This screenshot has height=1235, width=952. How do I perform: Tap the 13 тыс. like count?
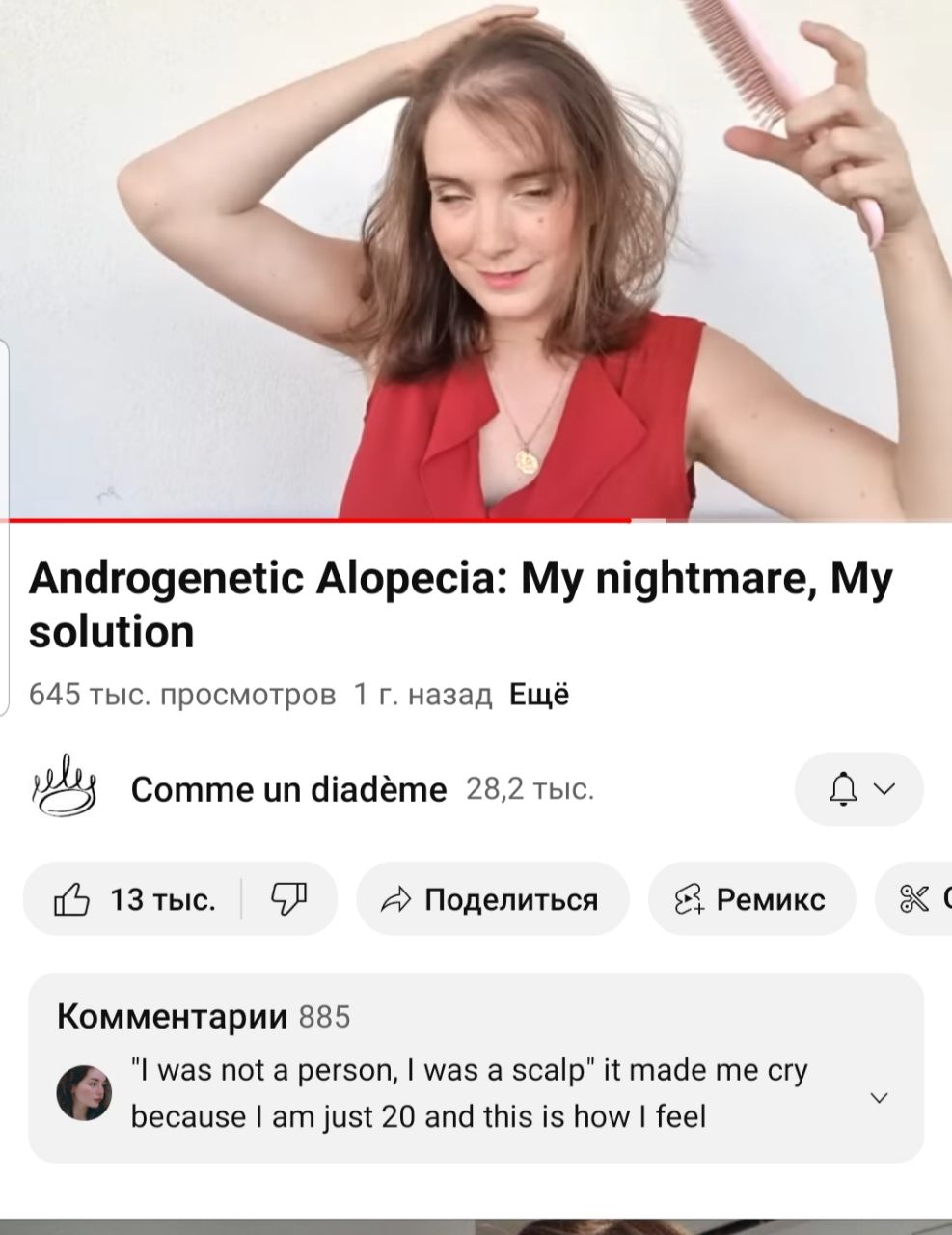(163, 899)
